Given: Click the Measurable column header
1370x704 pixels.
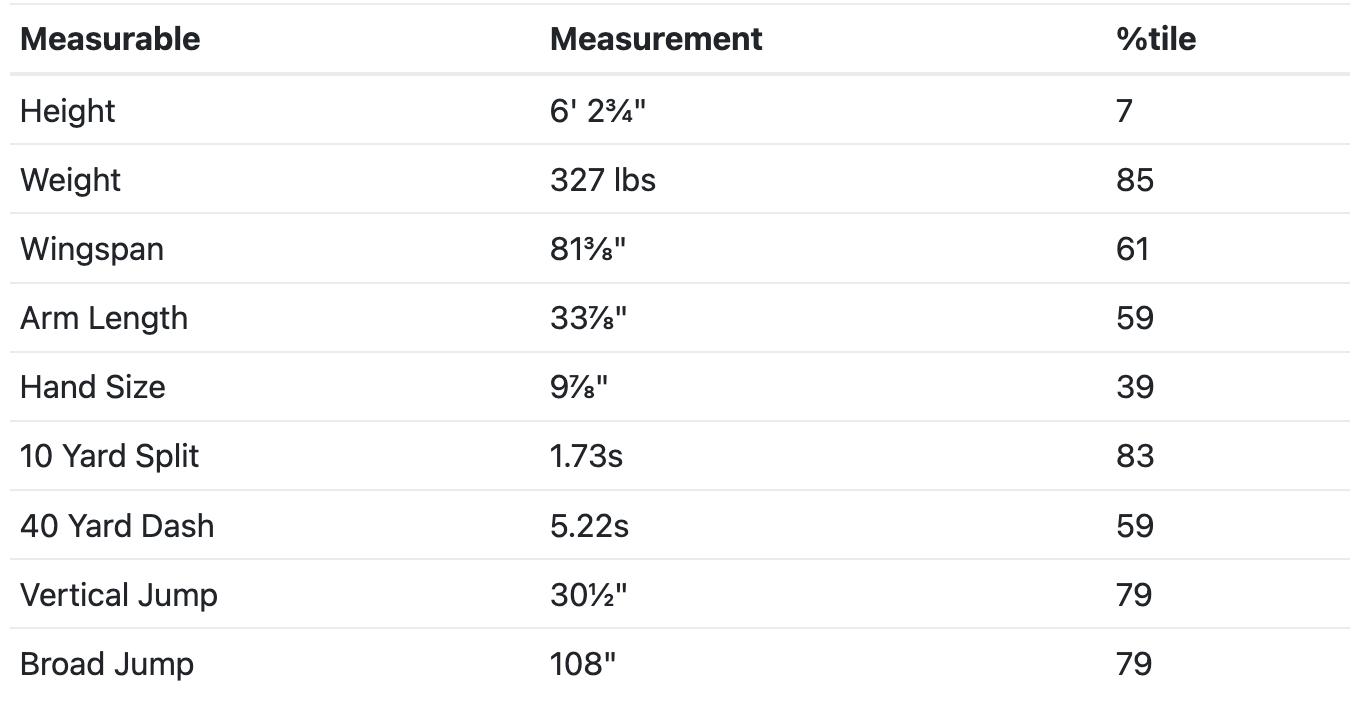Looking at the screenshot, I should (110, 39).
